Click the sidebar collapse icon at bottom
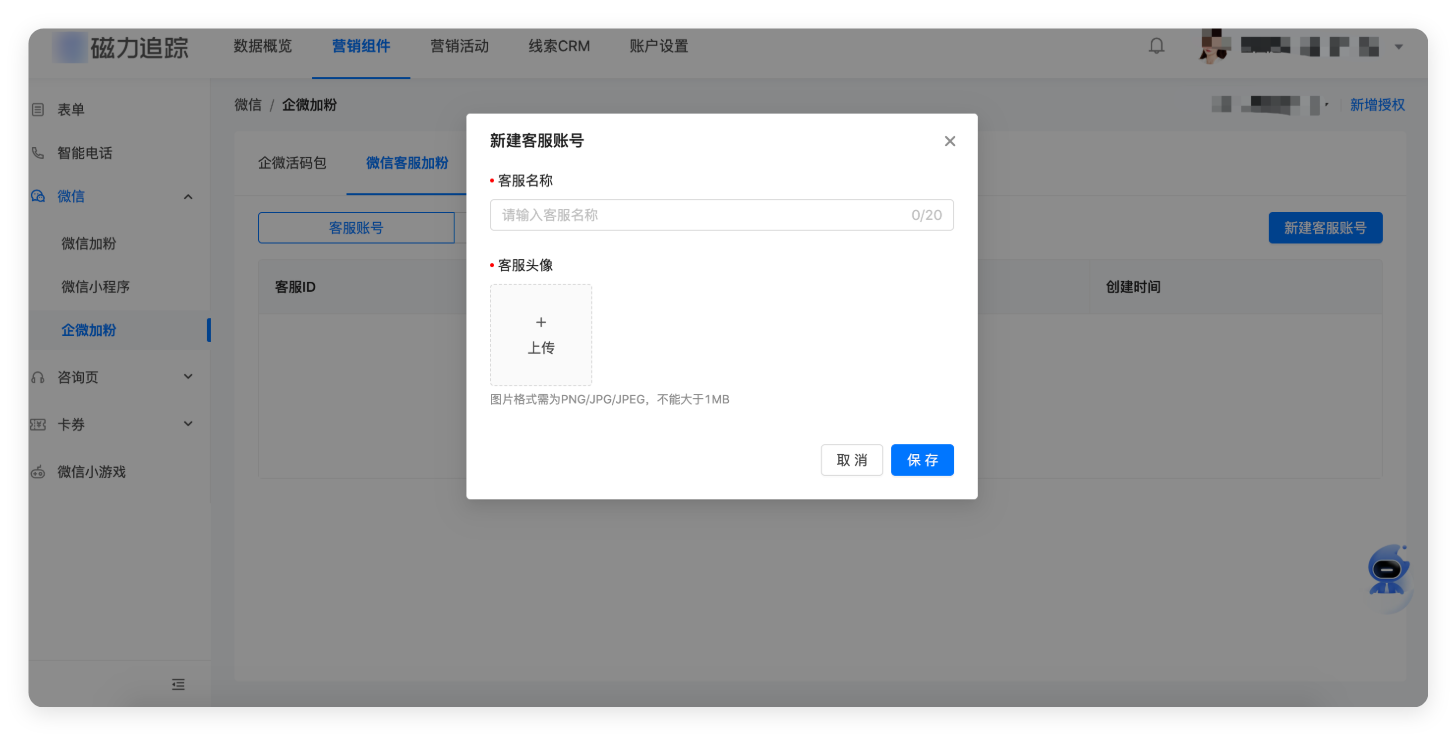 pos(178,685)
